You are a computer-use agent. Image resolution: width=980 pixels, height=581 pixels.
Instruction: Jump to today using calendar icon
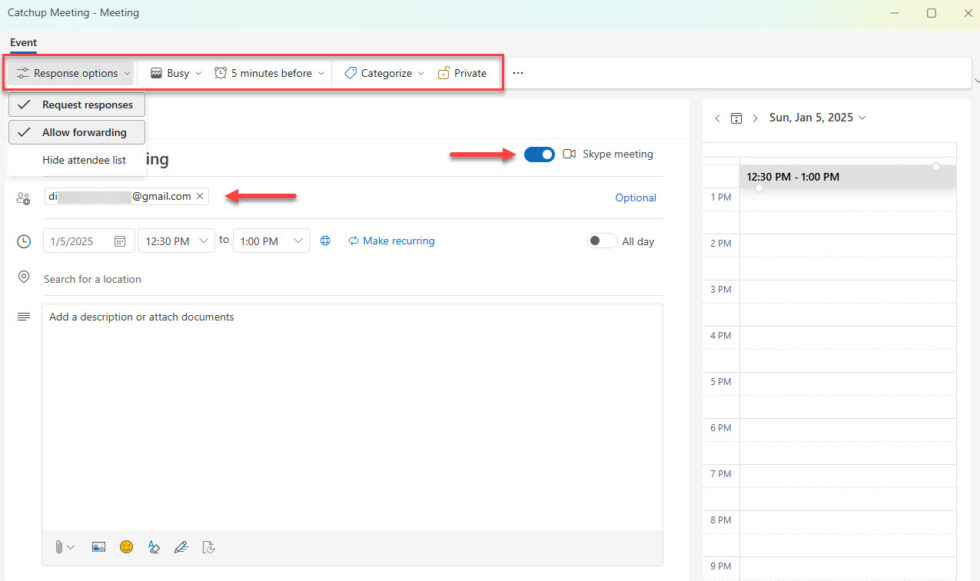tap(736, 118)
